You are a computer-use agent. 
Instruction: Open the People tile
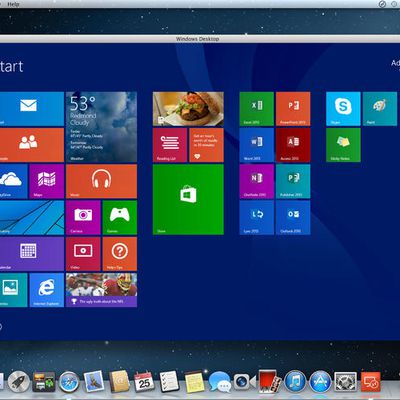(32, 145)
